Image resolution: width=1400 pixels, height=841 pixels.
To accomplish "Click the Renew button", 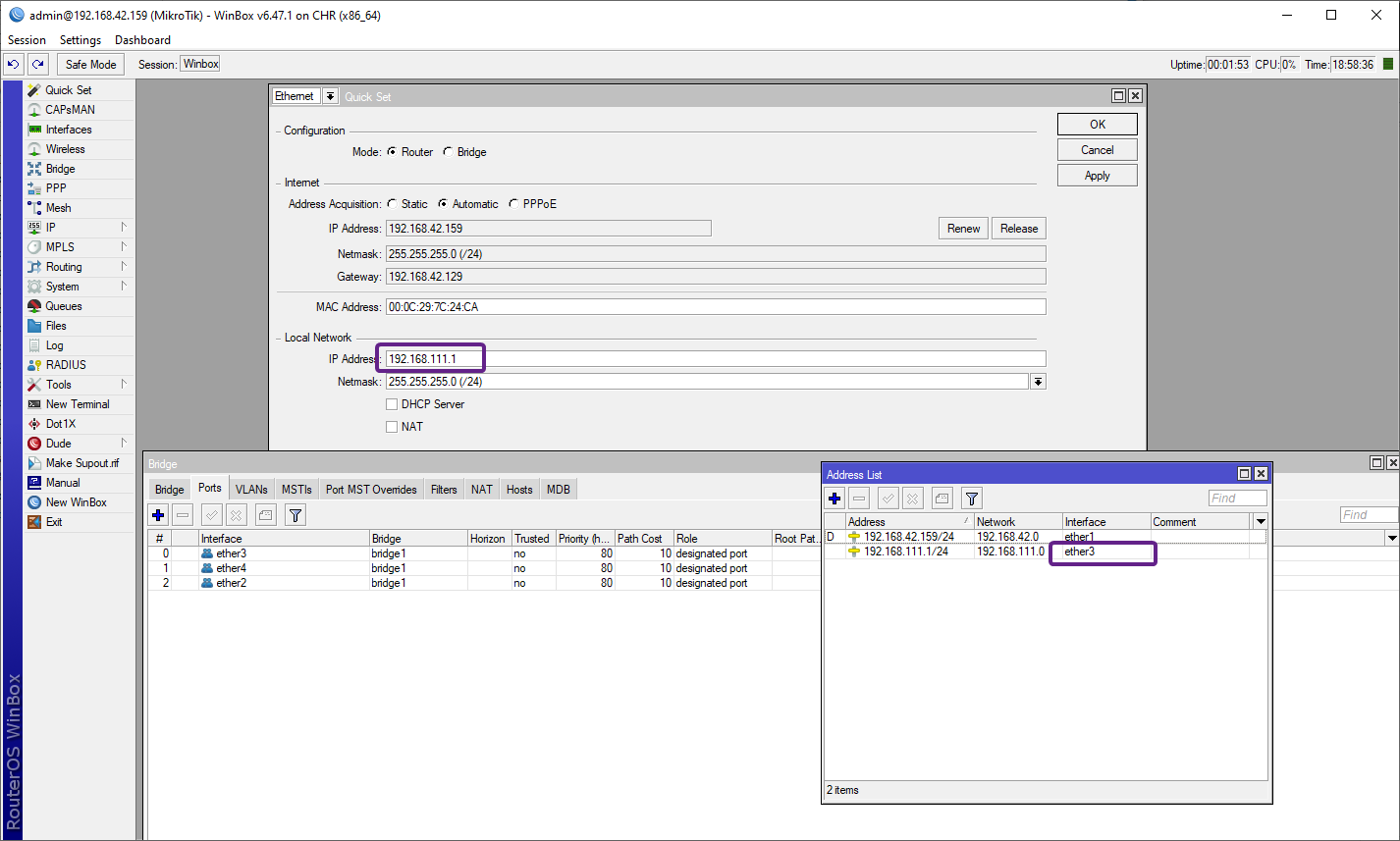I will point(964,229).
